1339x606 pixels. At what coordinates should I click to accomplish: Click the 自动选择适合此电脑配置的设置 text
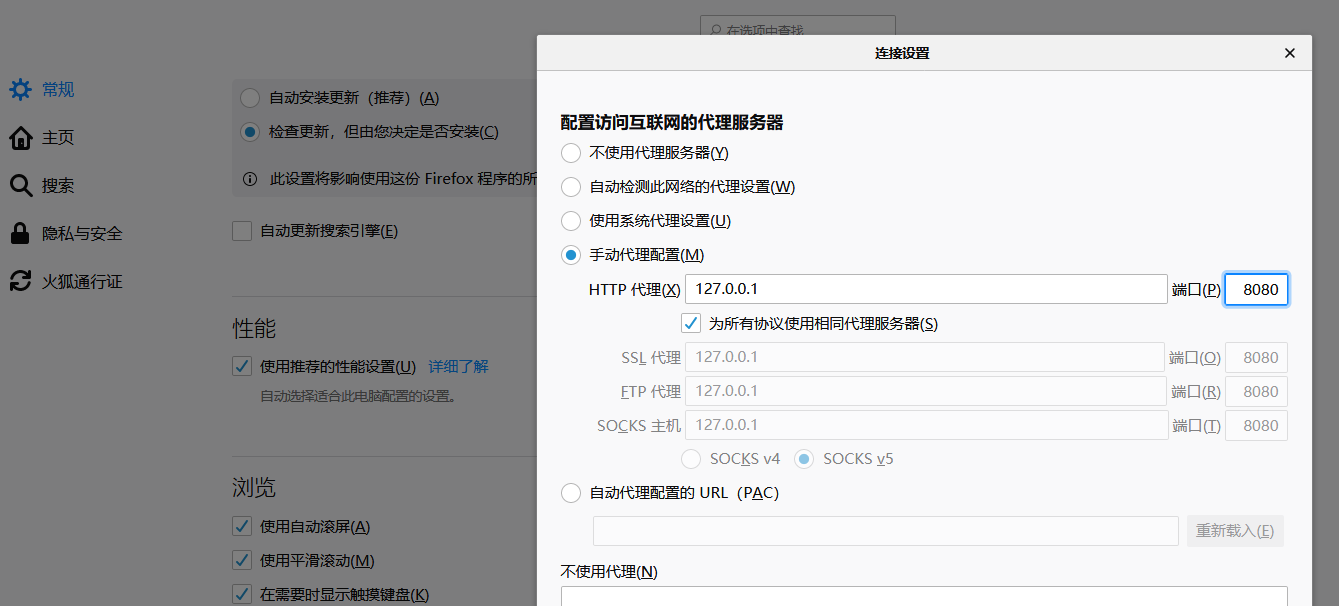tap(359, 396)
